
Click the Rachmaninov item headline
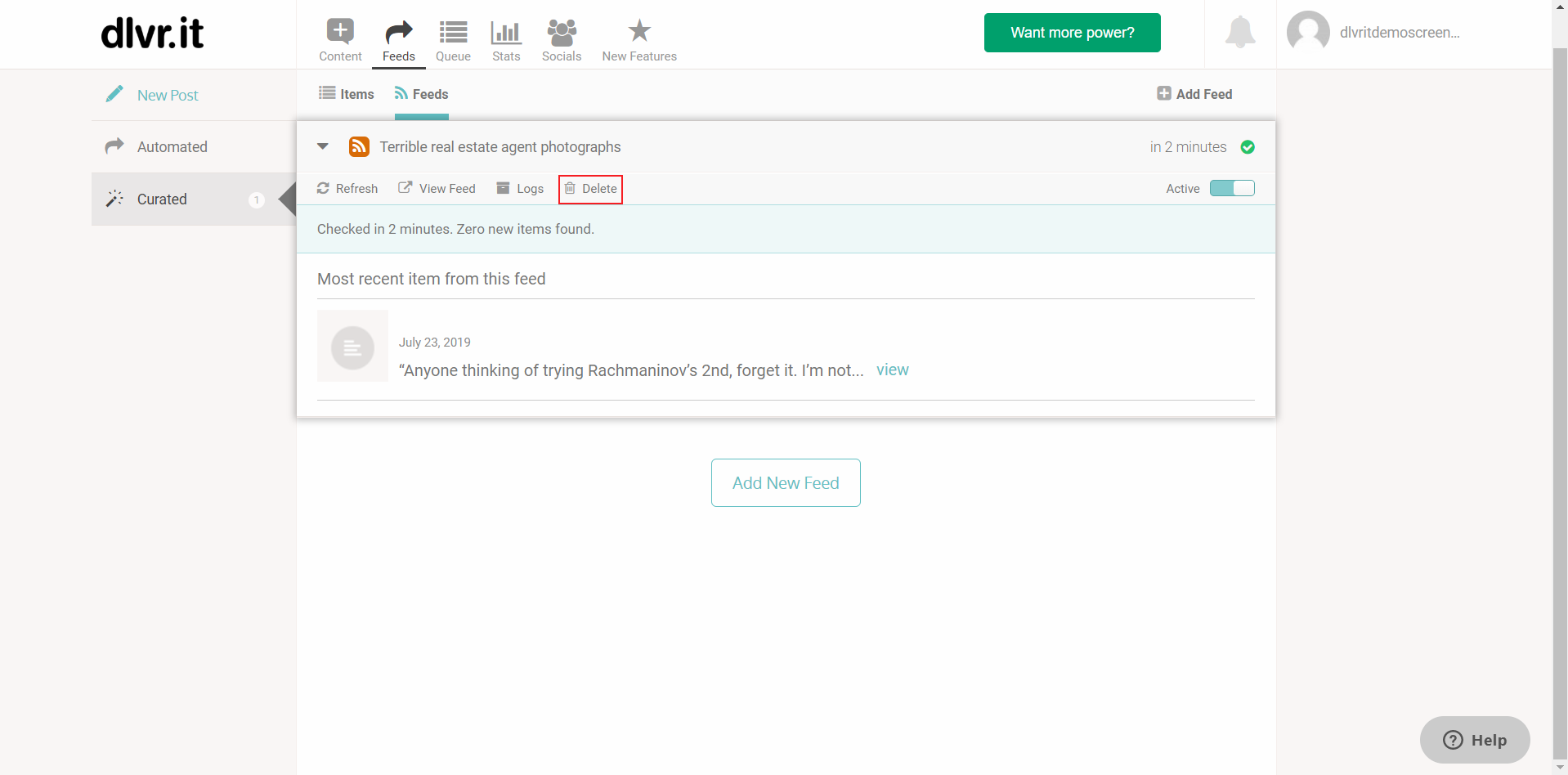click(x=631, y=370)
